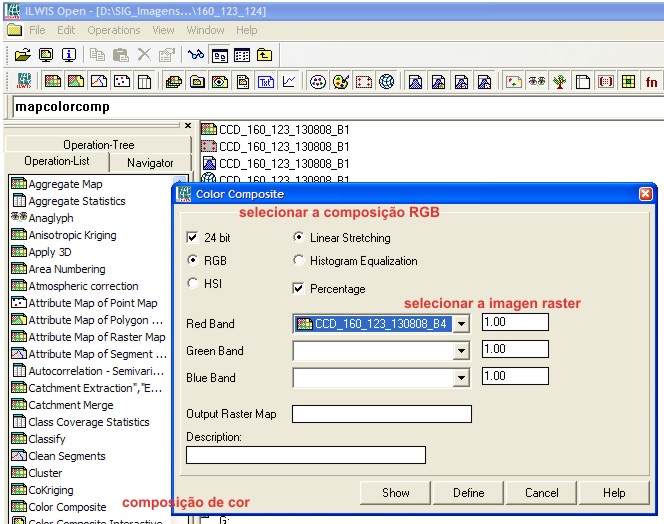Click the Delete X toolbar icon

[143, 55]
